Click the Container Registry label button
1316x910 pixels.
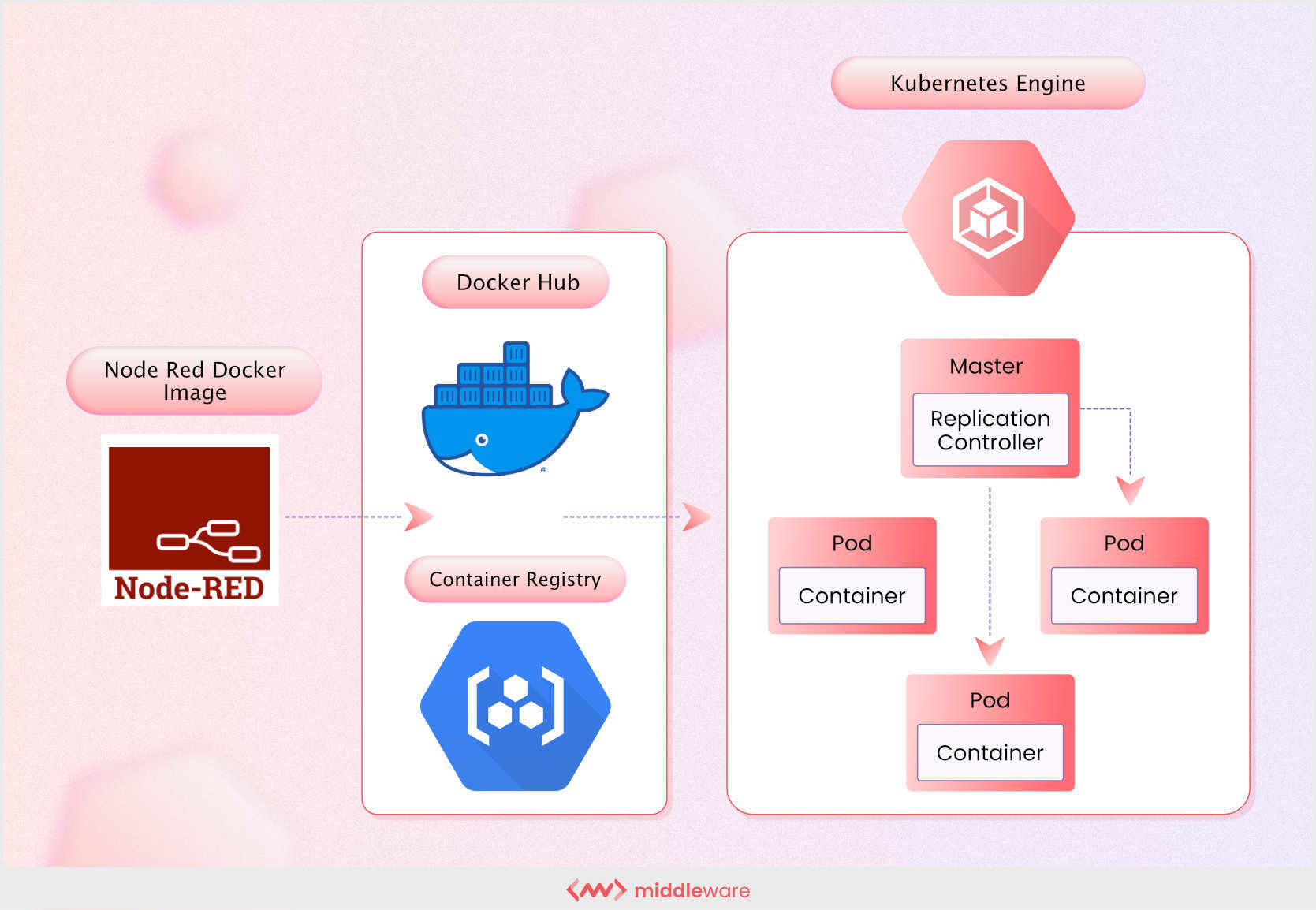tap(514, 579)
